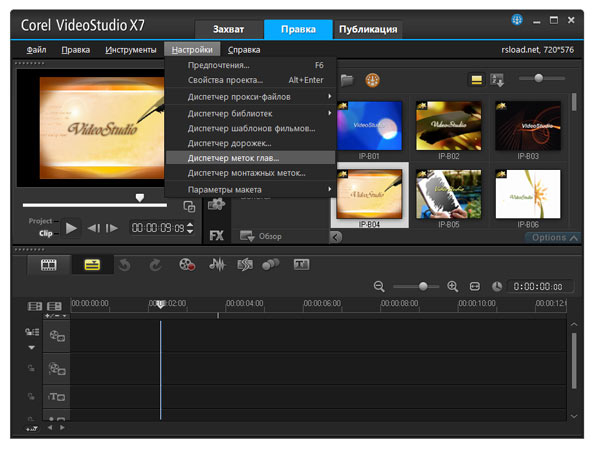Screen dimensions: 600x454
Task: Open Auto Music tool icon
Action: click(245, 265)
